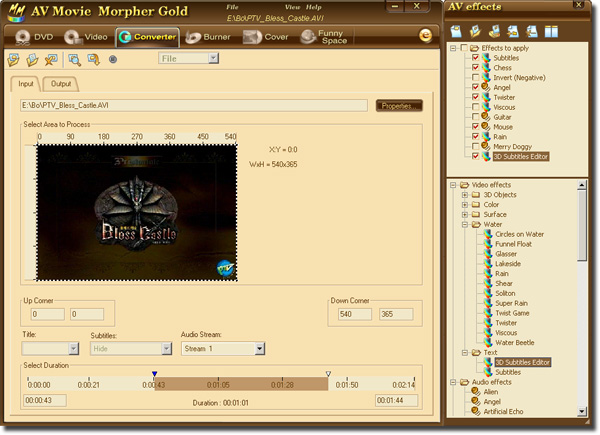
Task: Click the white end marker on timeline
Action: pyautogui.click(x=328, y=374)
